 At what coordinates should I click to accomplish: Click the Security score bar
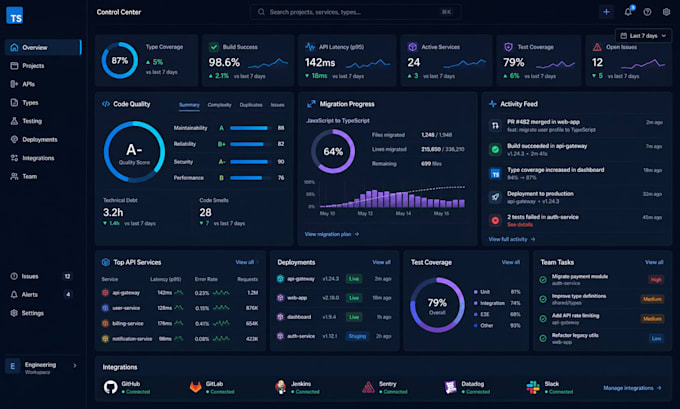(250, 162)
